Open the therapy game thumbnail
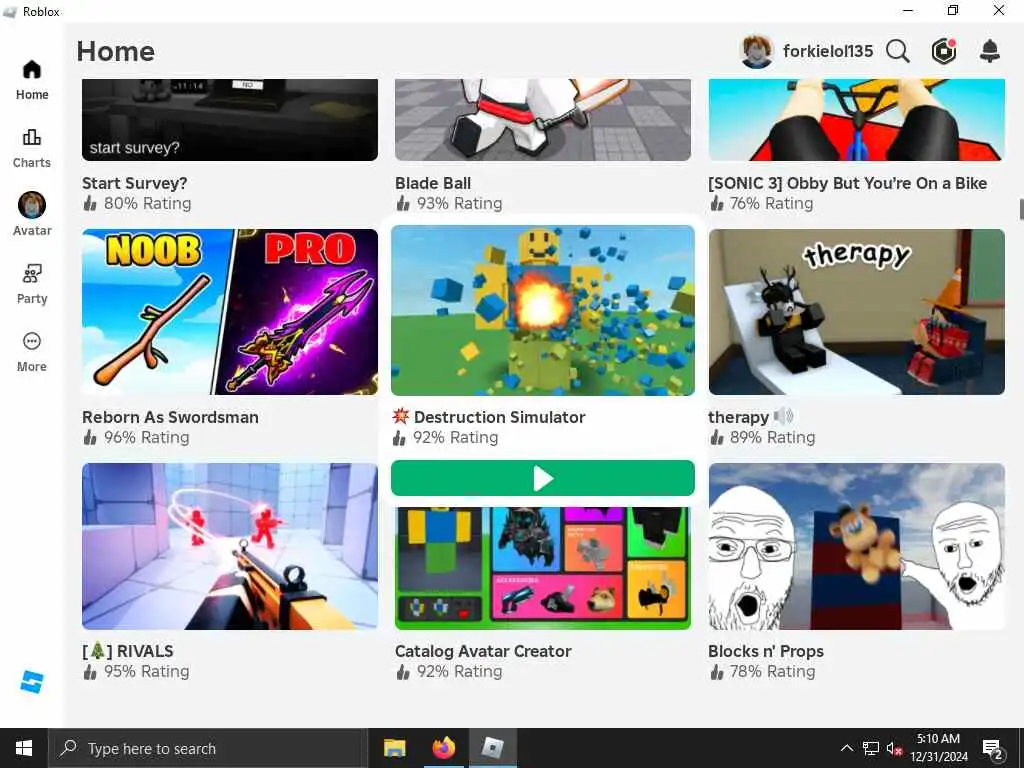 click(857, 312)
